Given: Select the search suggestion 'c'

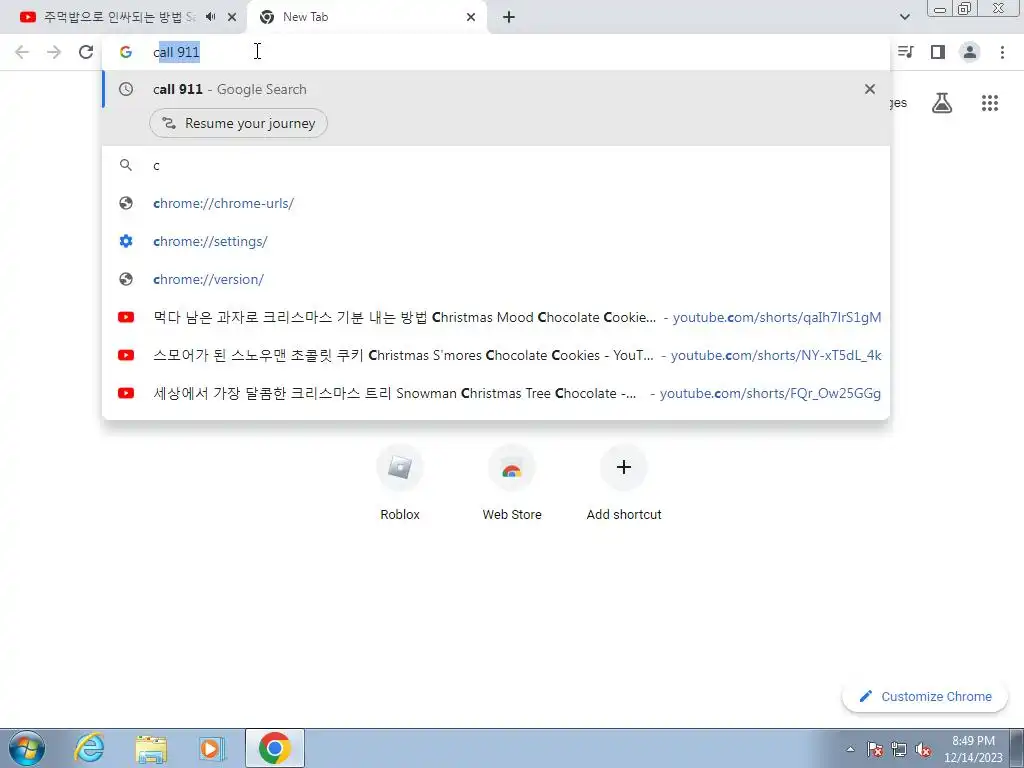Looking at the screenshot, I should pos(496,165).
